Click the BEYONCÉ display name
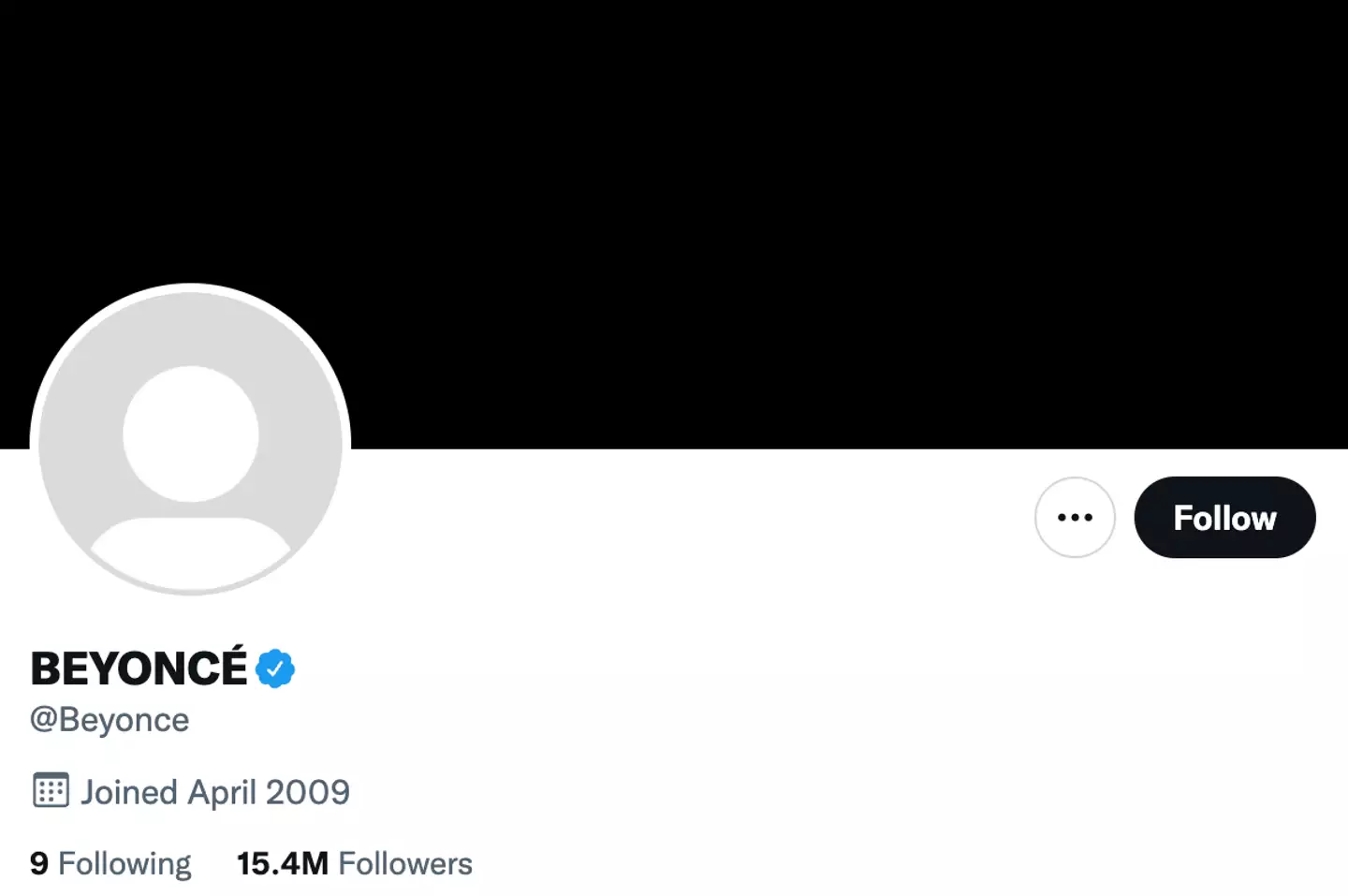 click(x=139, y=668)
